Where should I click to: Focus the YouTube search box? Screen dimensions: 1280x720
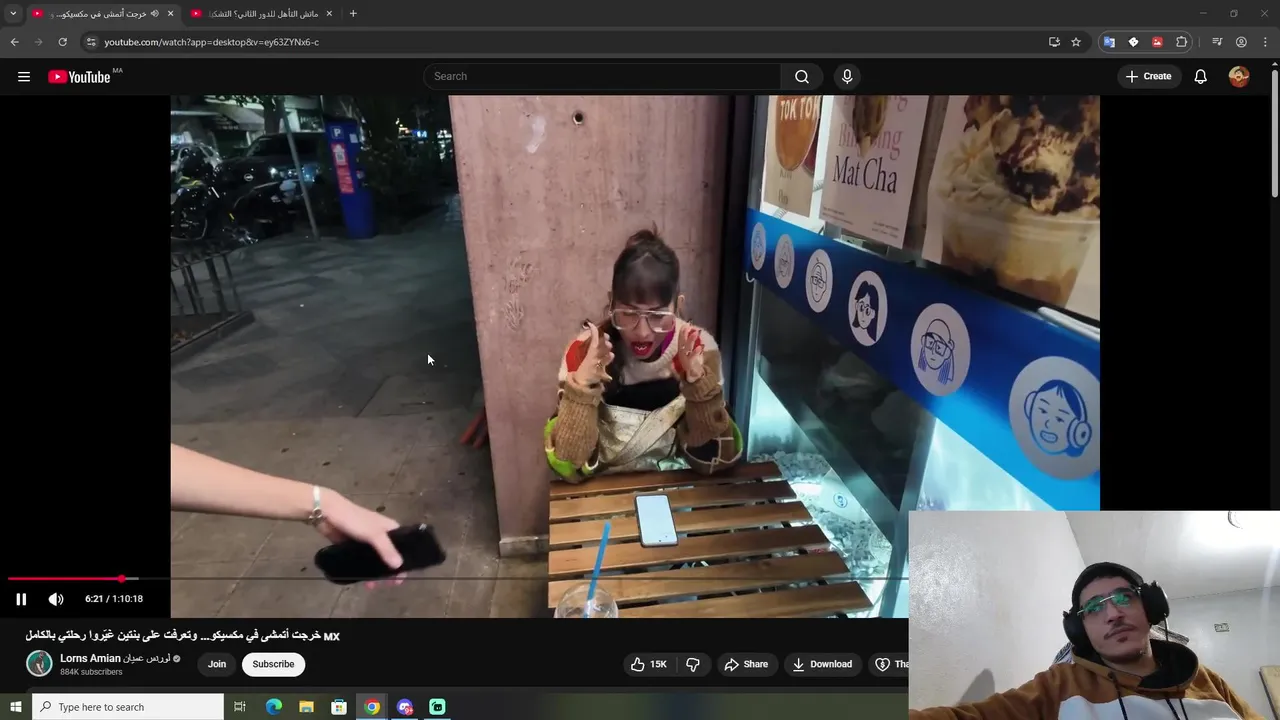tap(603, 77)
